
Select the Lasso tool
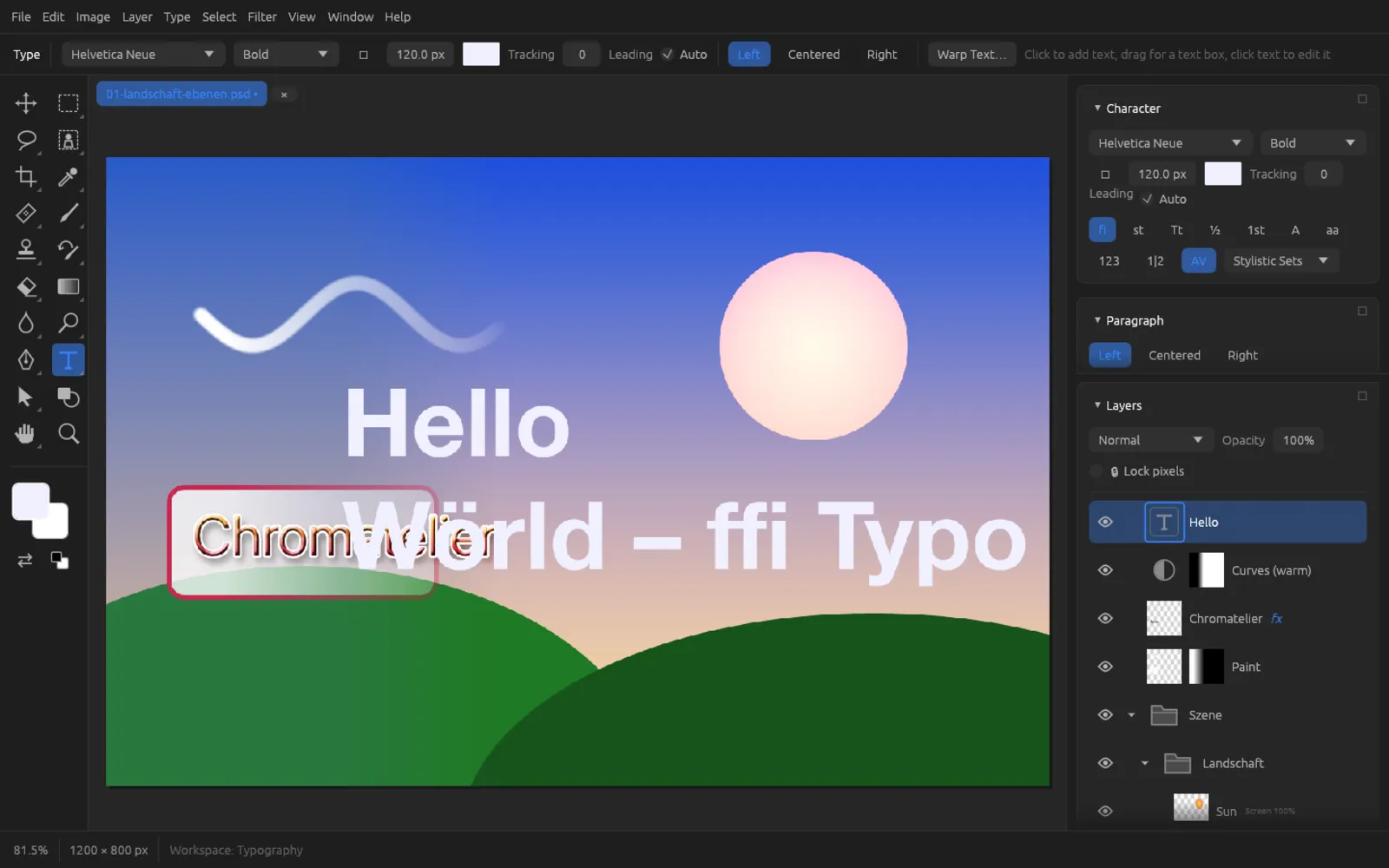pos(26,140)
